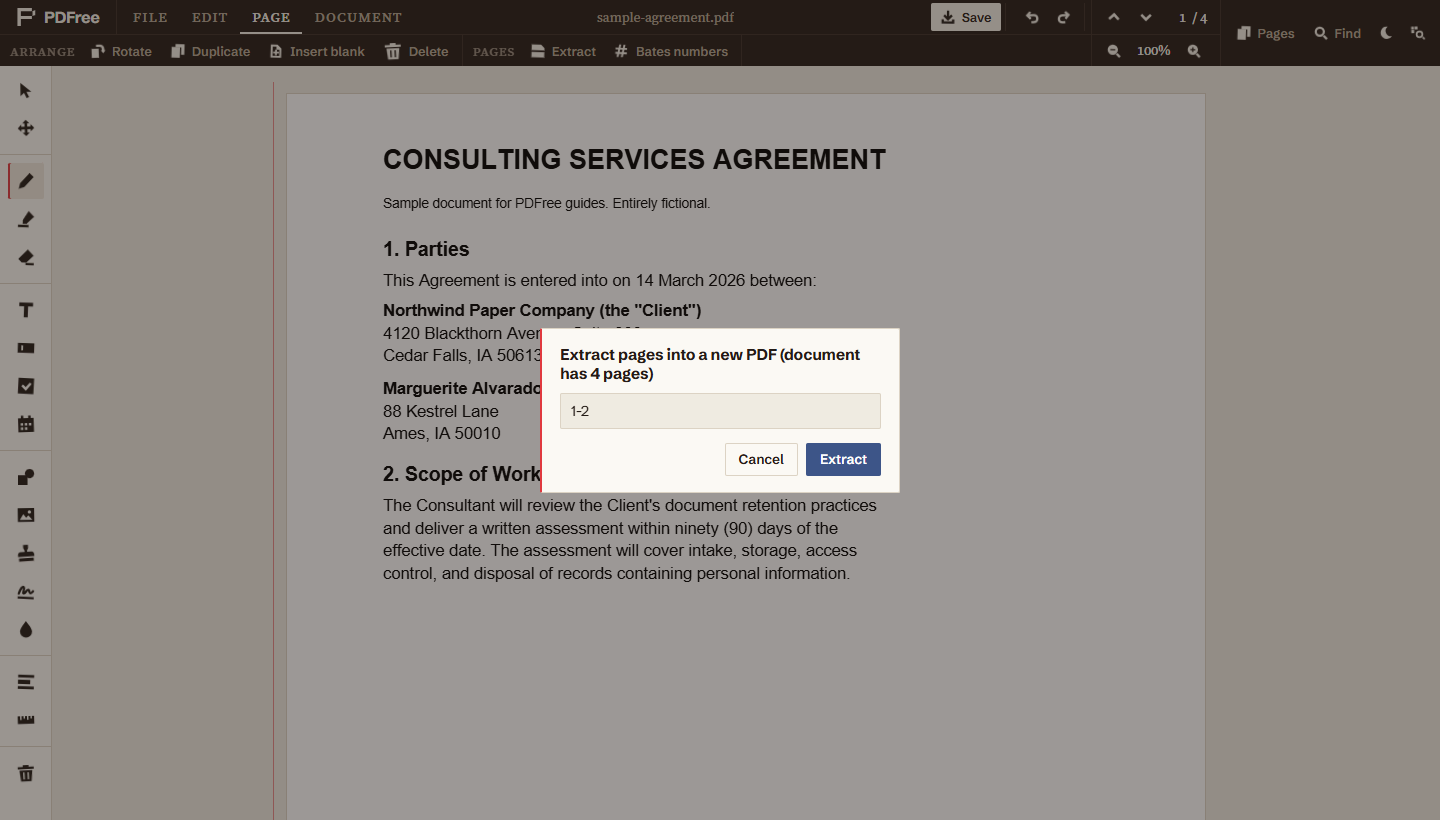
Task: Click Insert blank page
Action: [317, 51]
